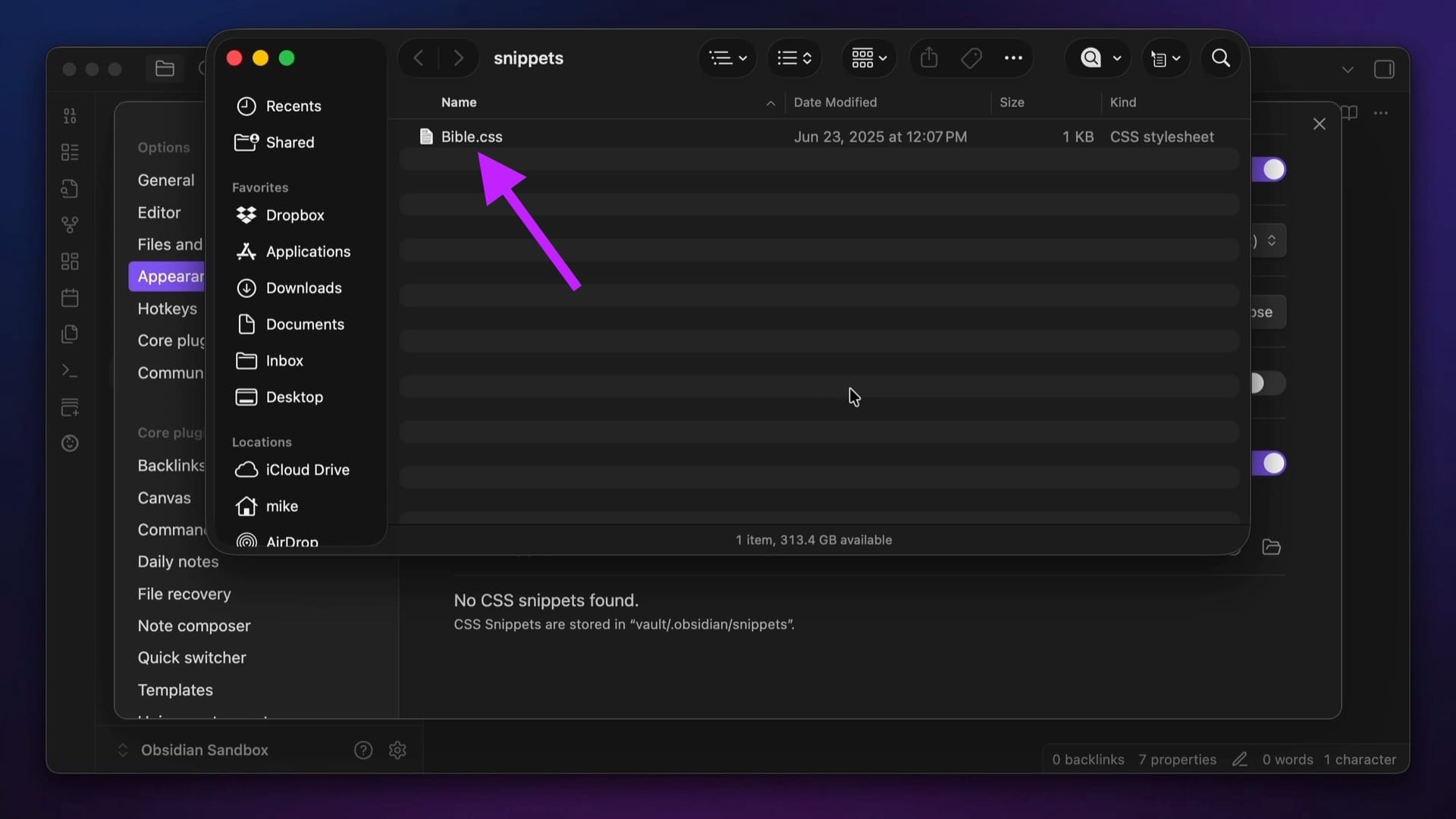Go to Downloads in Finder sidebar
1456x819 pixels.
click(x=303, y=288)
